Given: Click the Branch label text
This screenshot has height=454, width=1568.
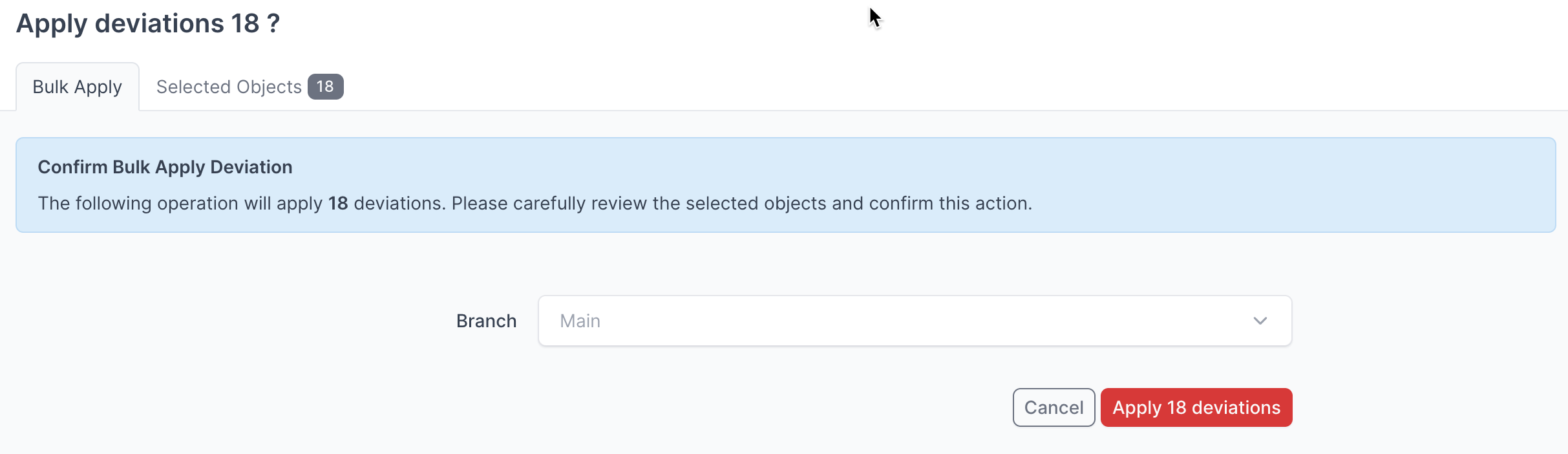Looking at the screenshot, I should tap(486, 320).
